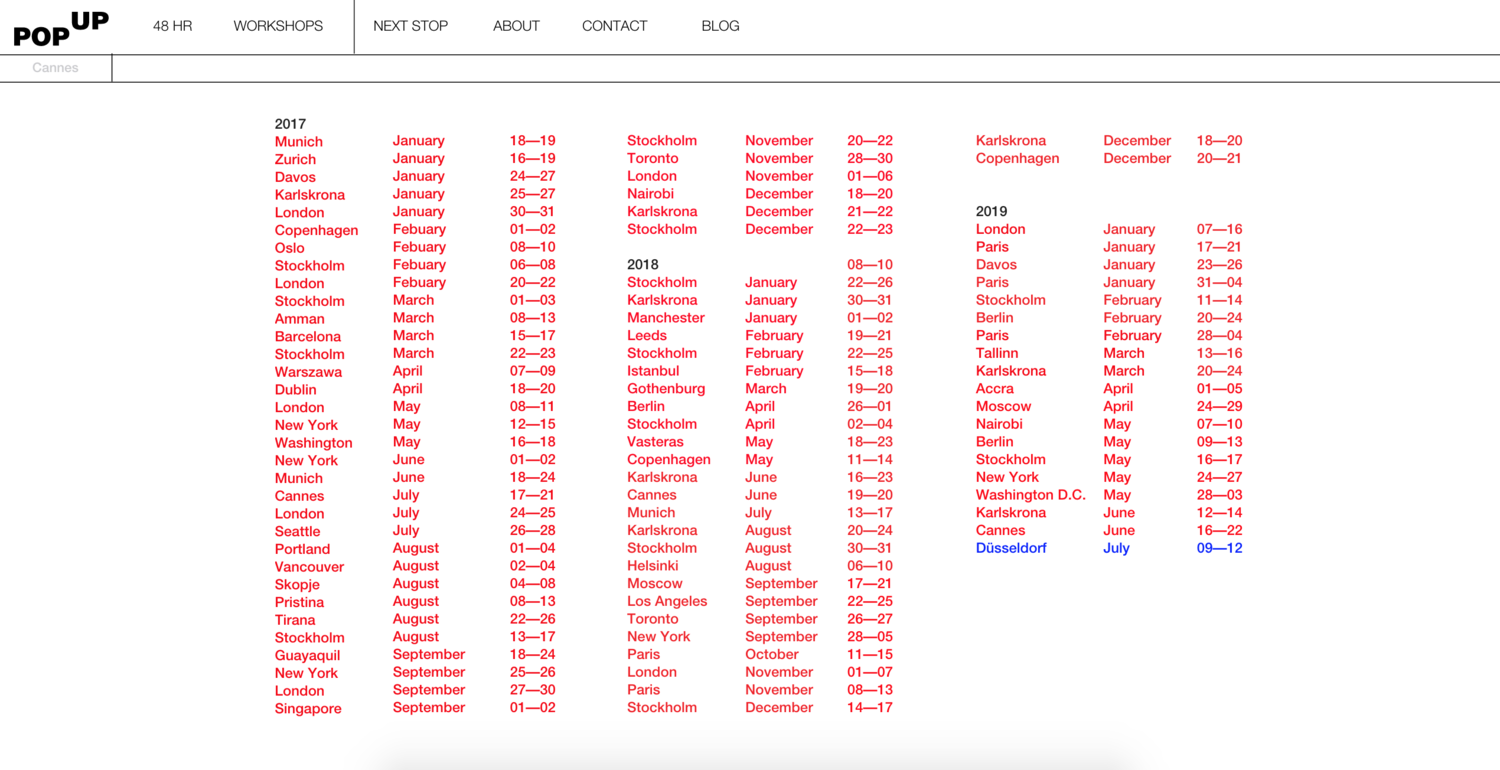Screen dimensions: 1500x770
Task: Open New York May 24—27 entry
Action: (x=1109, y=477)
